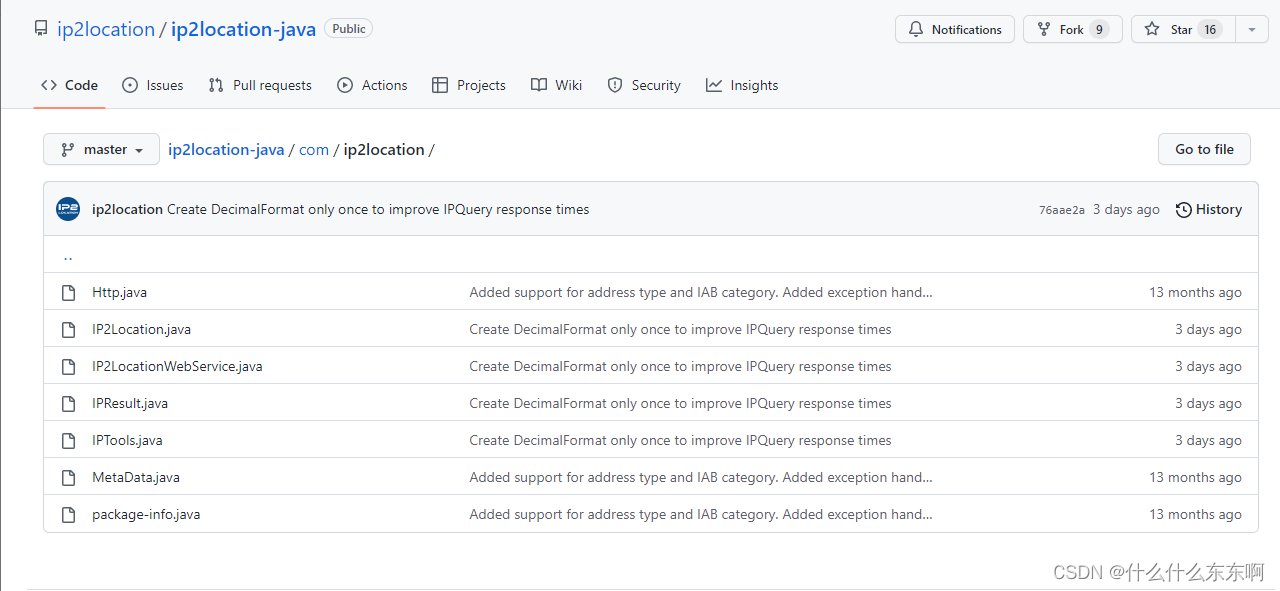The image size is (1280, 591).
Task: Open the Projects tab
Action: (469, 86)
